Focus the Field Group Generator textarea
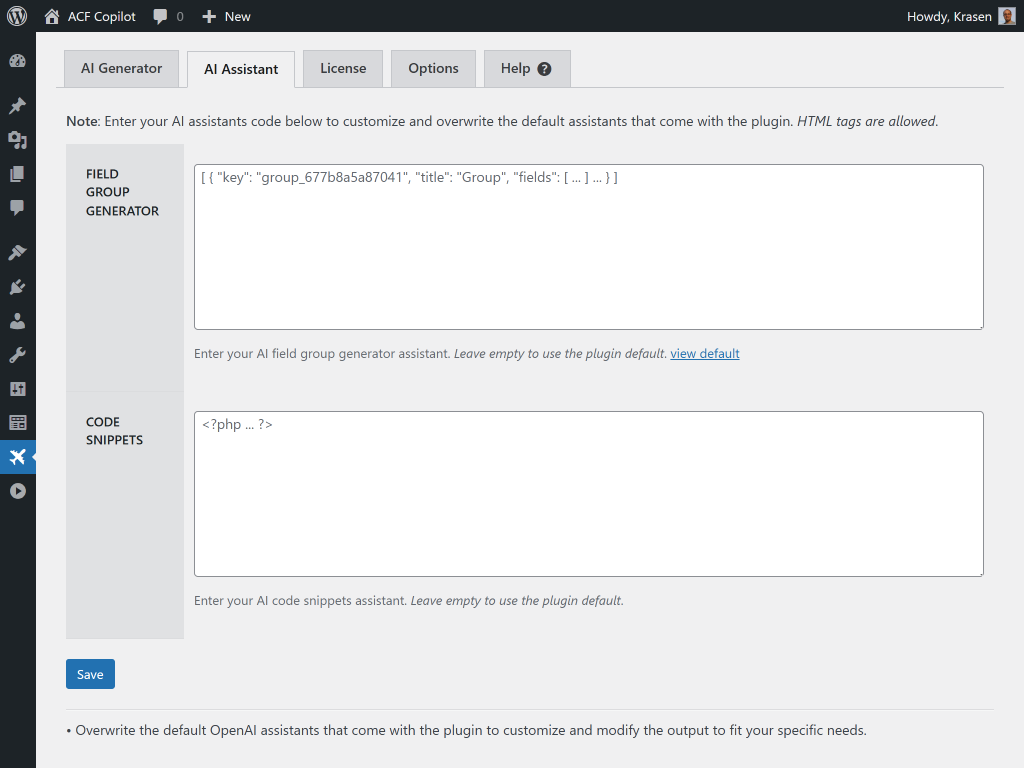Image resolution: width=1024 pixels, height=768 pixels. click(x=588, y=247)
